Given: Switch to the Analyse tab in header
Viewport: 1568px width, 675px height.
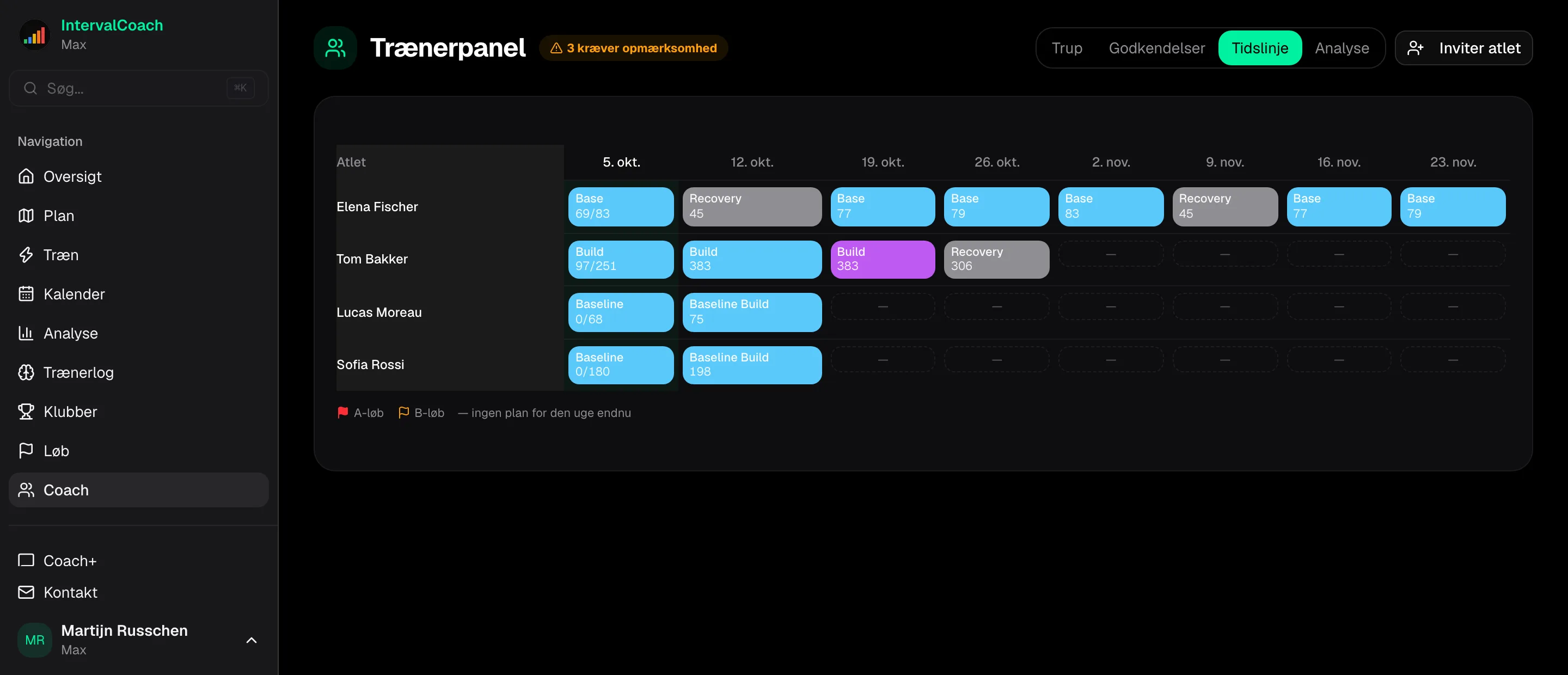Looking at the screenshot, I should (x=1342, y=48).
